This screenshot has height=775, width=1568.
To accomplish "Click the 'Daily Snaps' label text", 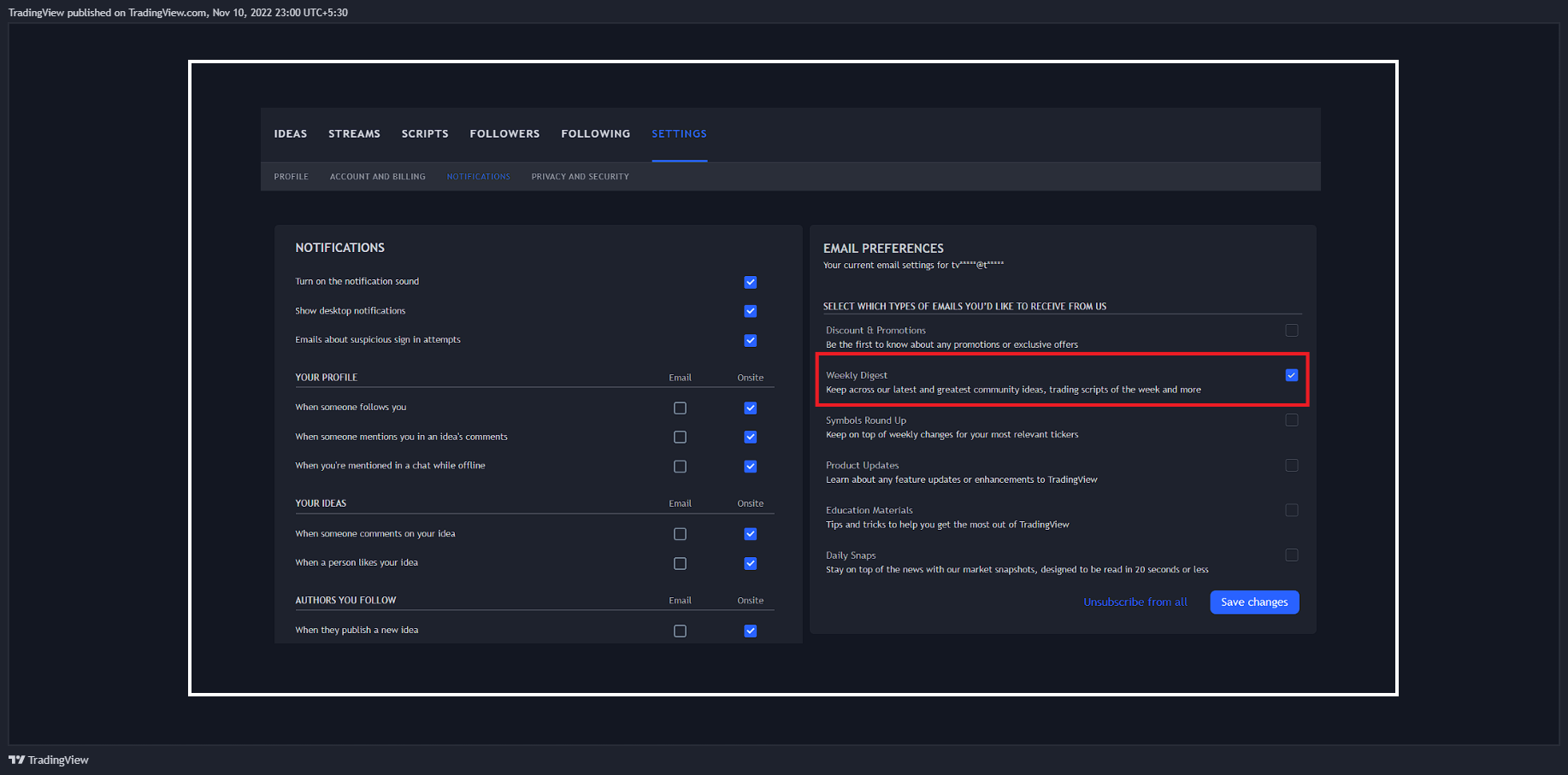I will (x=851, y=555).
